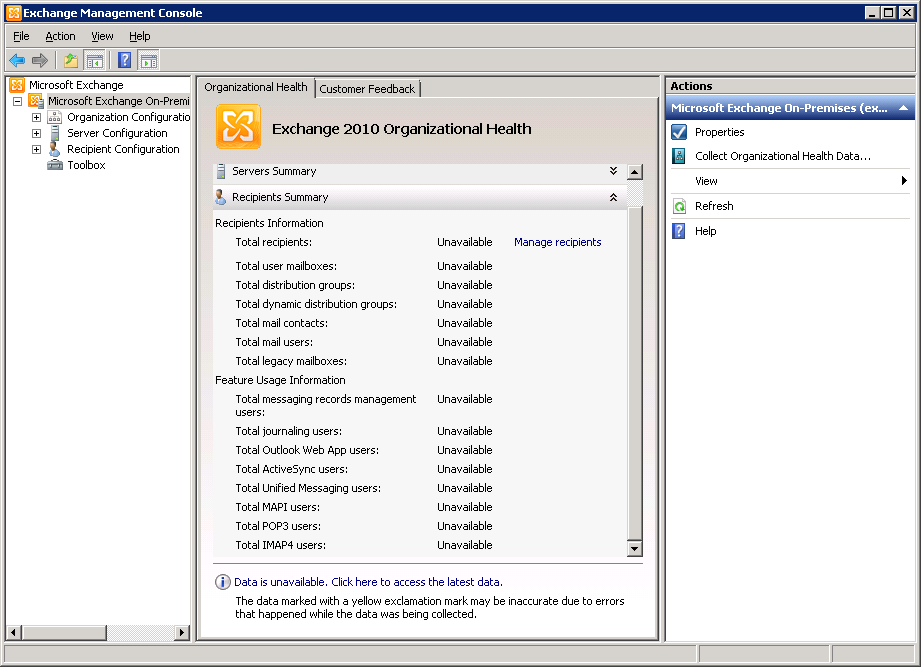Select Organization Configuration in the tree
Image resolution: width=921 pixels, height=667 pixels.
pos(128,117)
